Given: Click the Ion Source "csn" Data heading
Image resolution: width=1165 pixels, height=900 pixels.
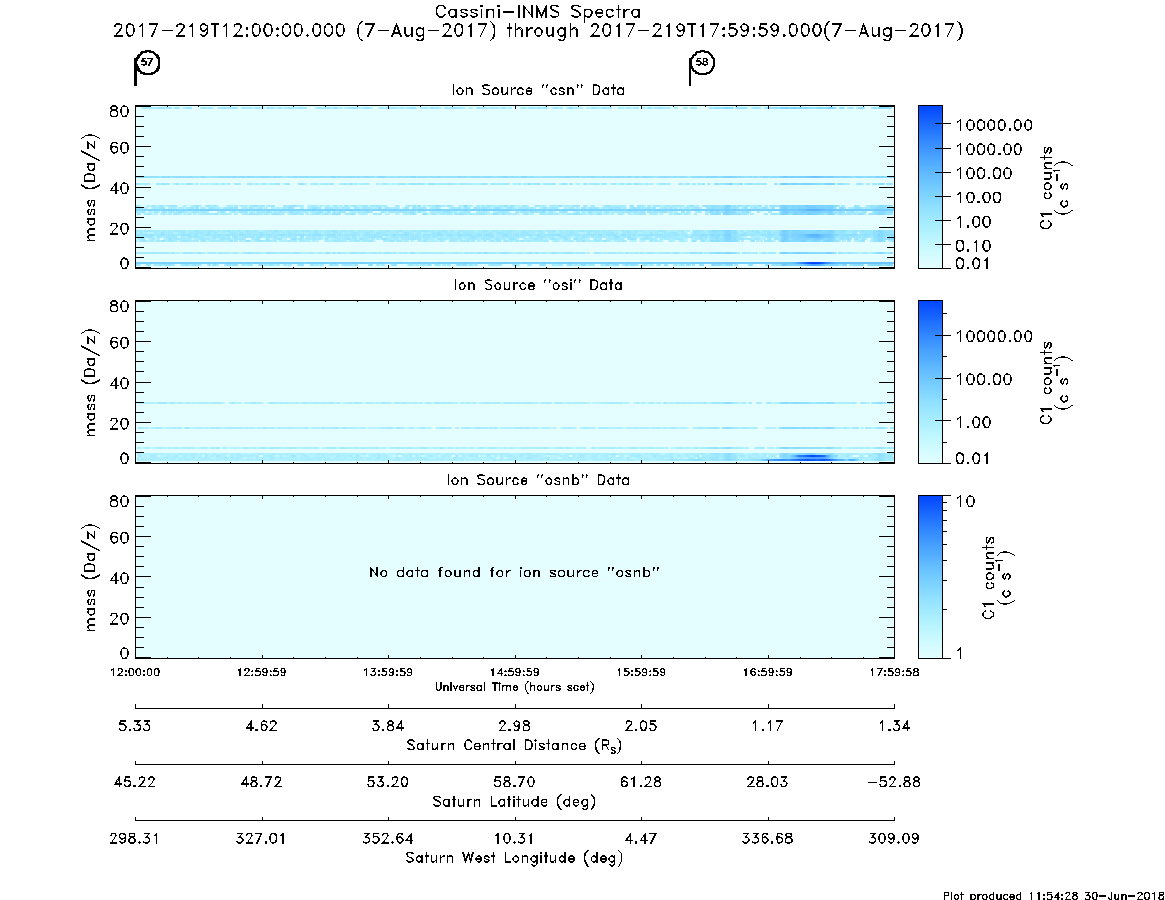Looking at the screenshot, I should [538, 90].
